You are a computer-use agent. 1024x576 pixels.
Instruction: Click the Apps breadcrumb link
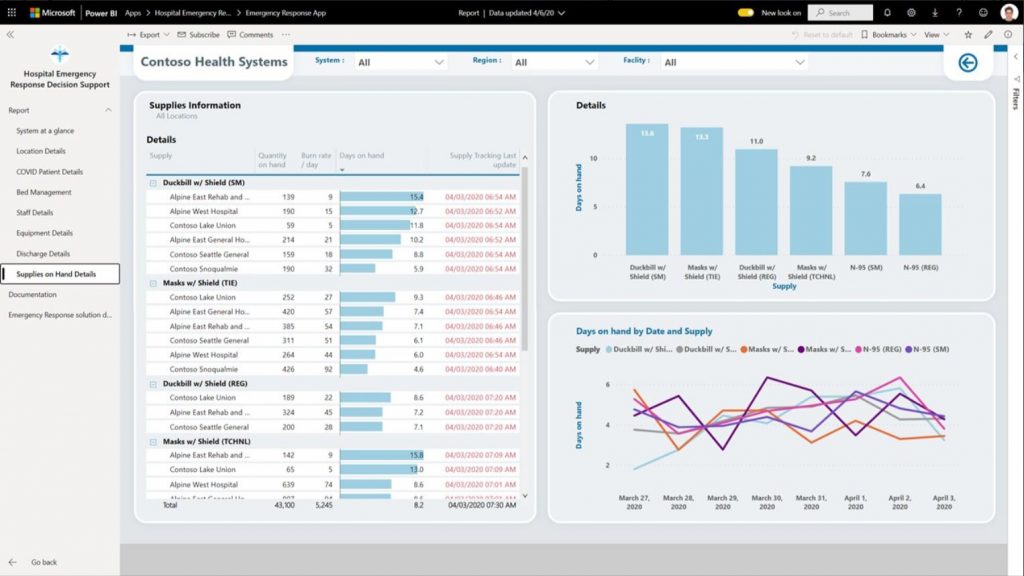point(133,12)
